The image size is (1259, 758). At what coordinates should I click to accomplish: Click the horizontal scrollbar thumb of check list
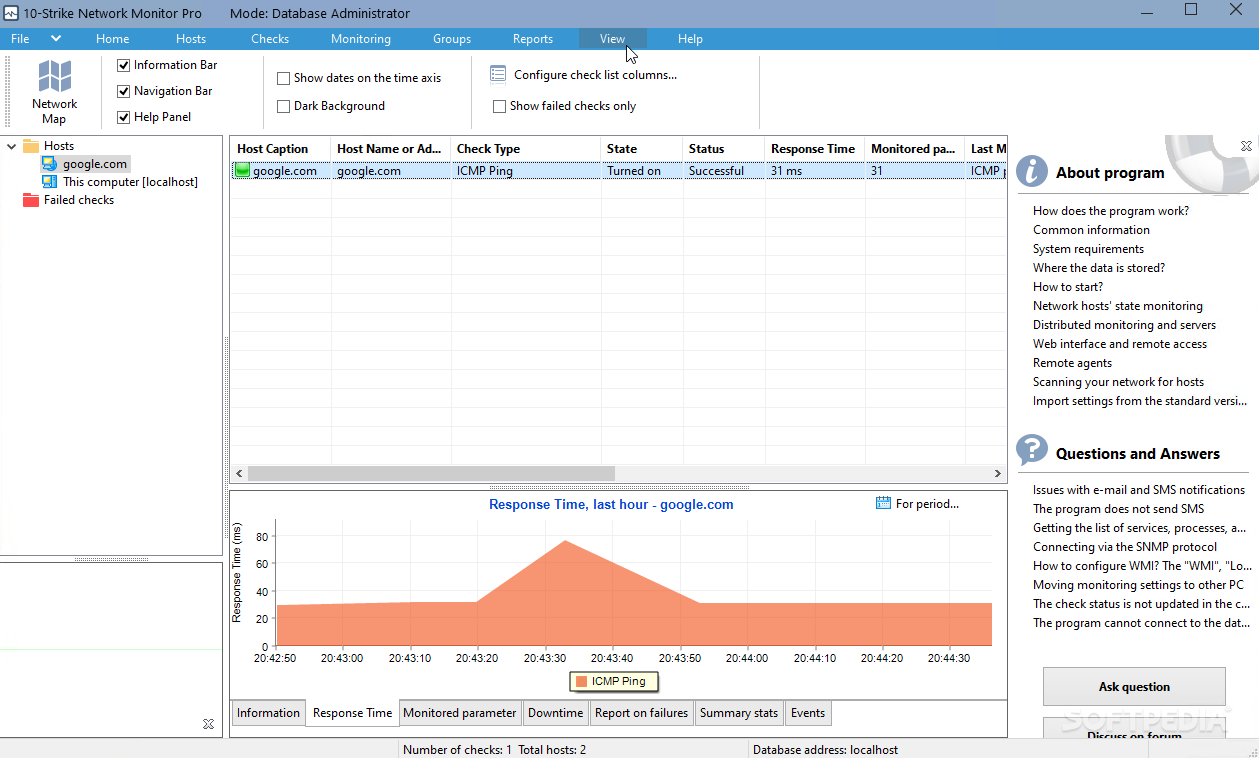tap(431, 473)
